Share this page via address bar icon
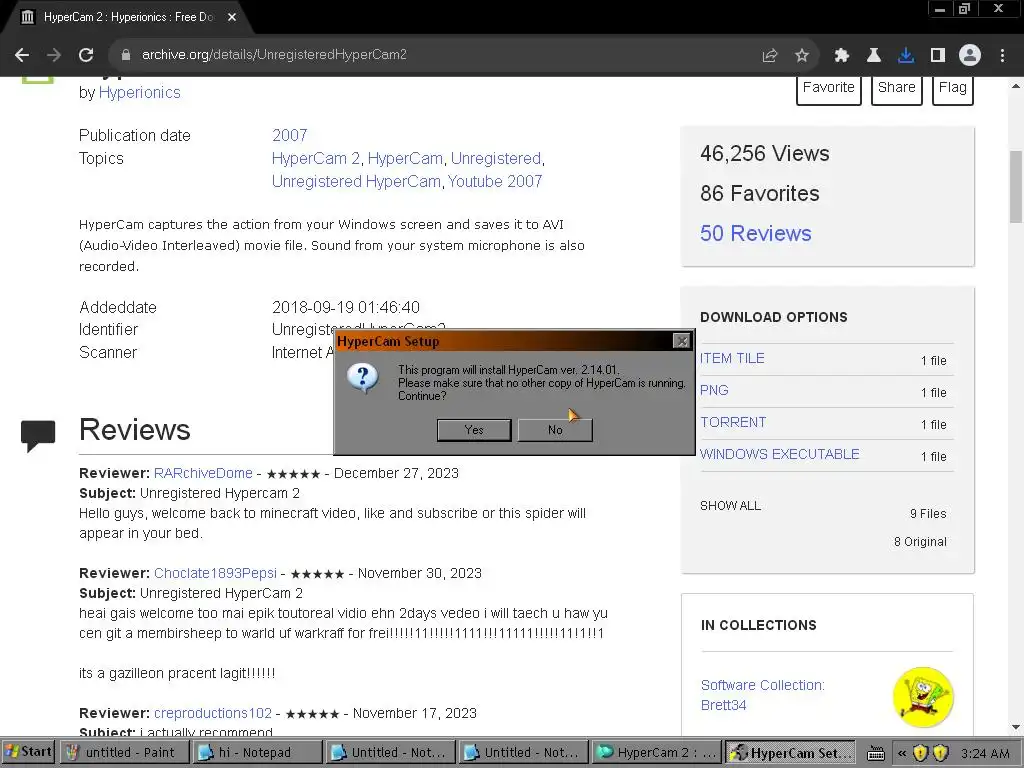Screen dimensions: 1024x768 (769, 56)
